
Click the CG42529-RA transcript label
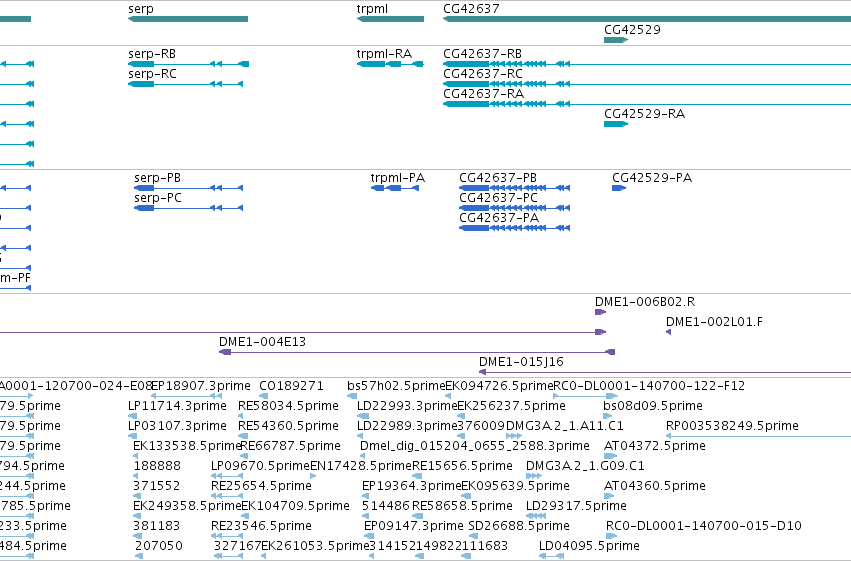click(644, 114)
